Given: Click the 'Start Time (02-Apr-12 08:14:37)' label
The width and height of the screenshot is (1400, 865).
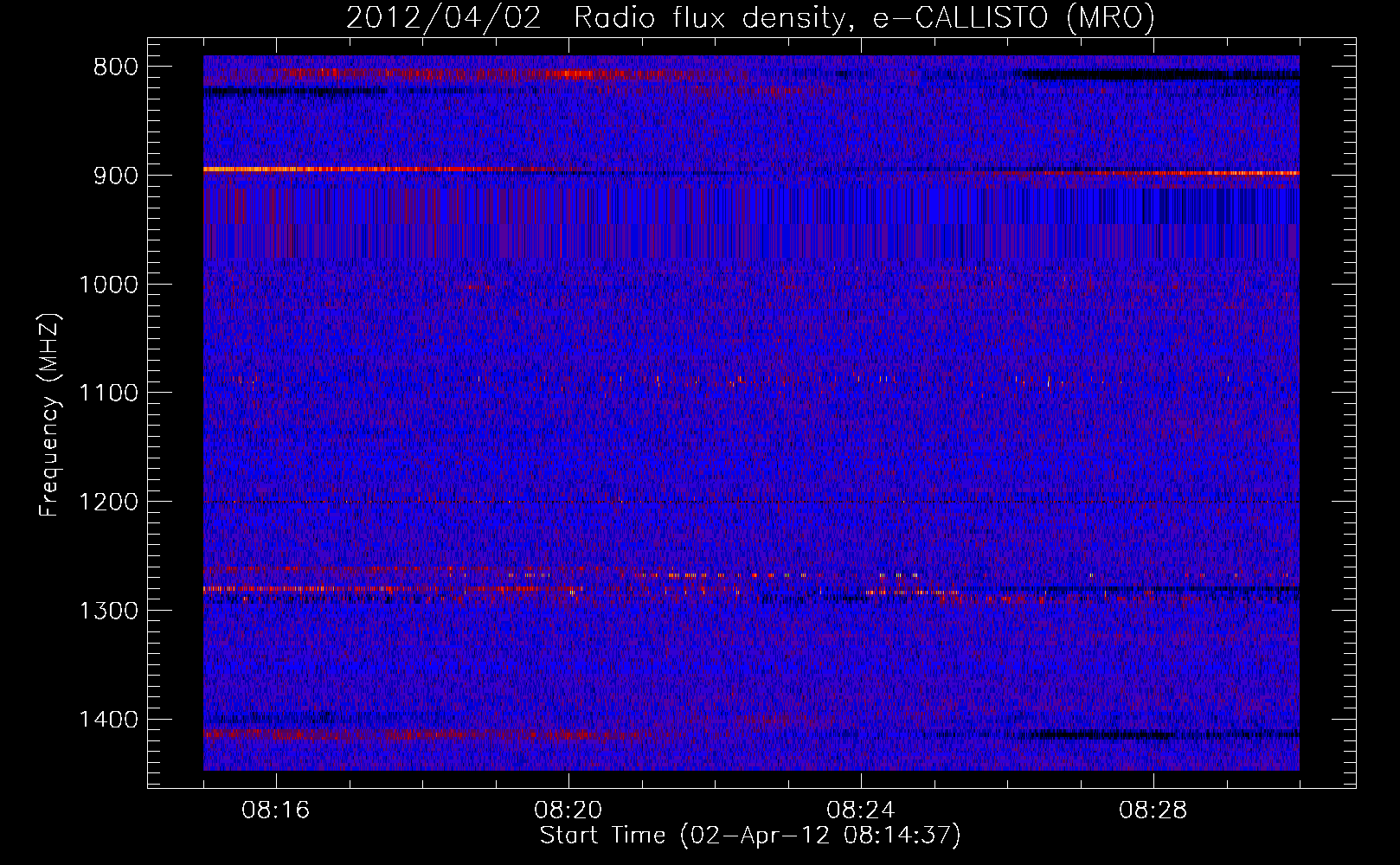Looking at the screenshot, I should tap(750, 836).
